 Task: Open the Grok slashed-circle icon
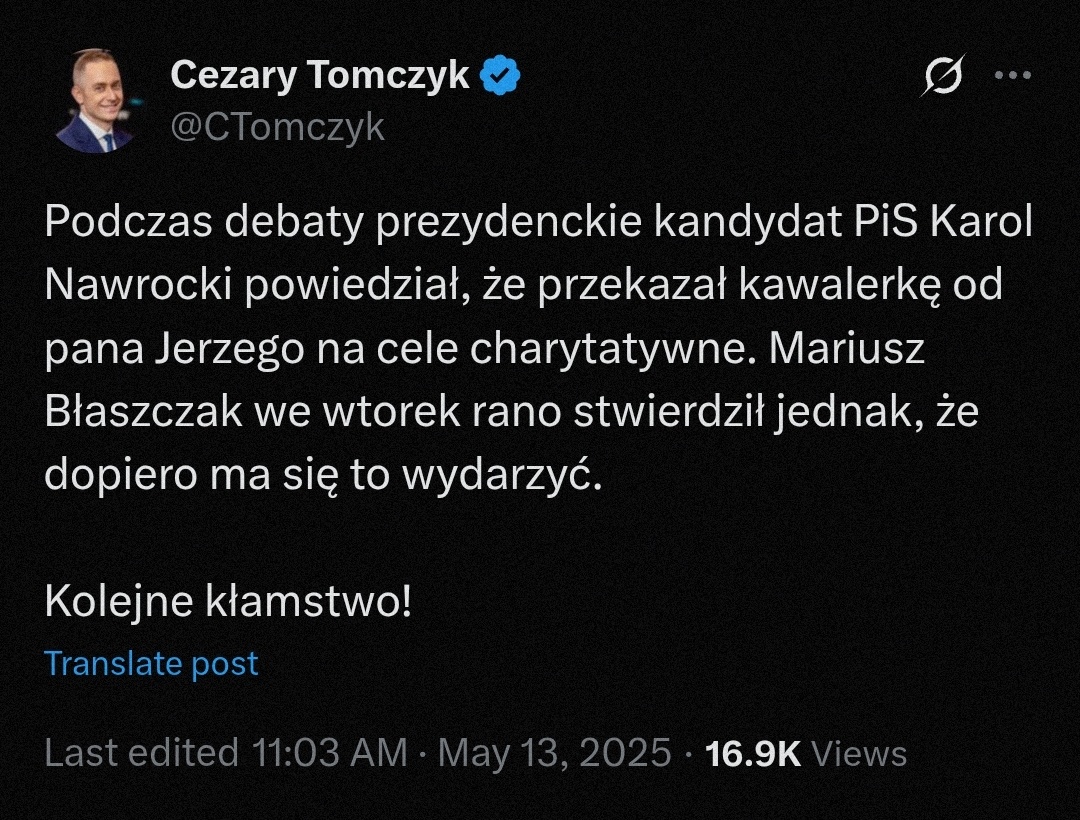[x=943, y=77]
